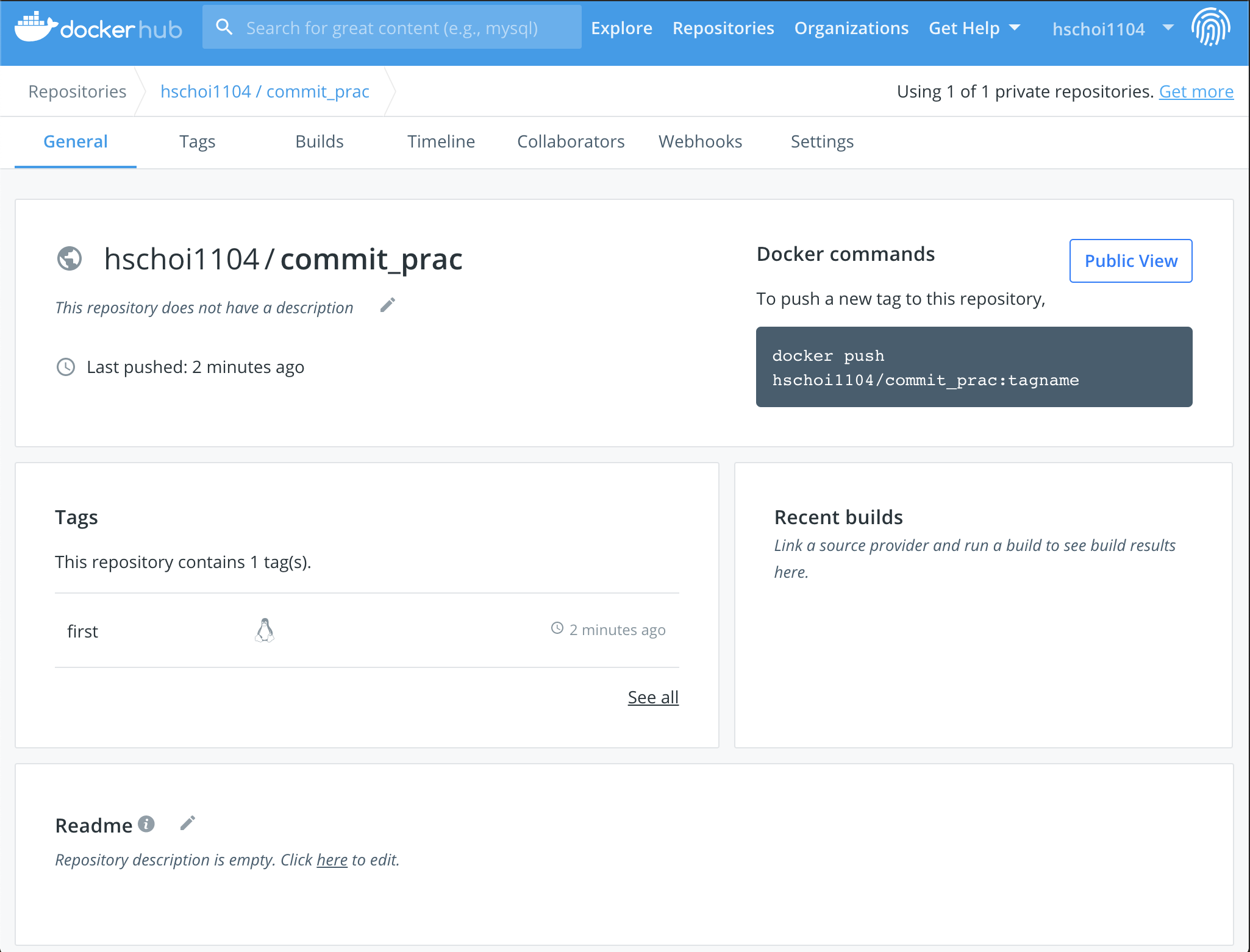Screen dimensions: 1250x952
Task: Follow the Get more link
Action: 1196,91
